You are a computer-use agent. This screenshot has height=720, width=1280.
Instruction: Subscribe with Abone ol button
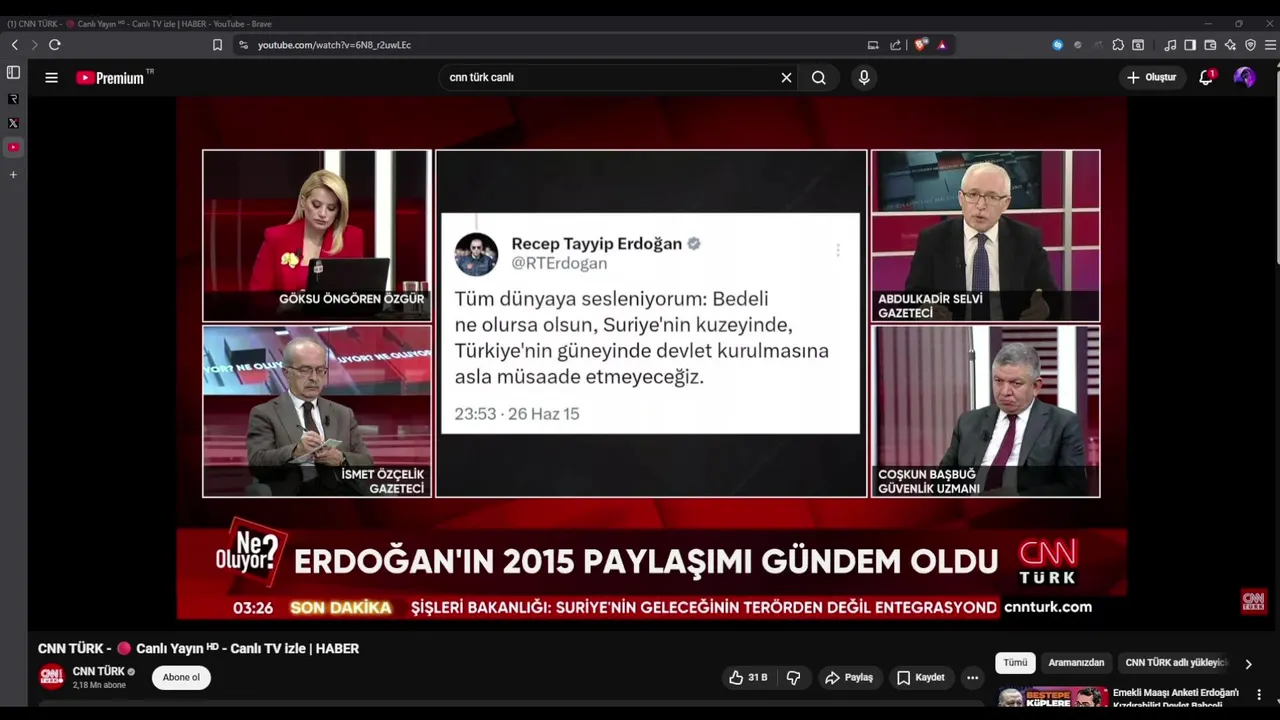[x=181, y=677]
